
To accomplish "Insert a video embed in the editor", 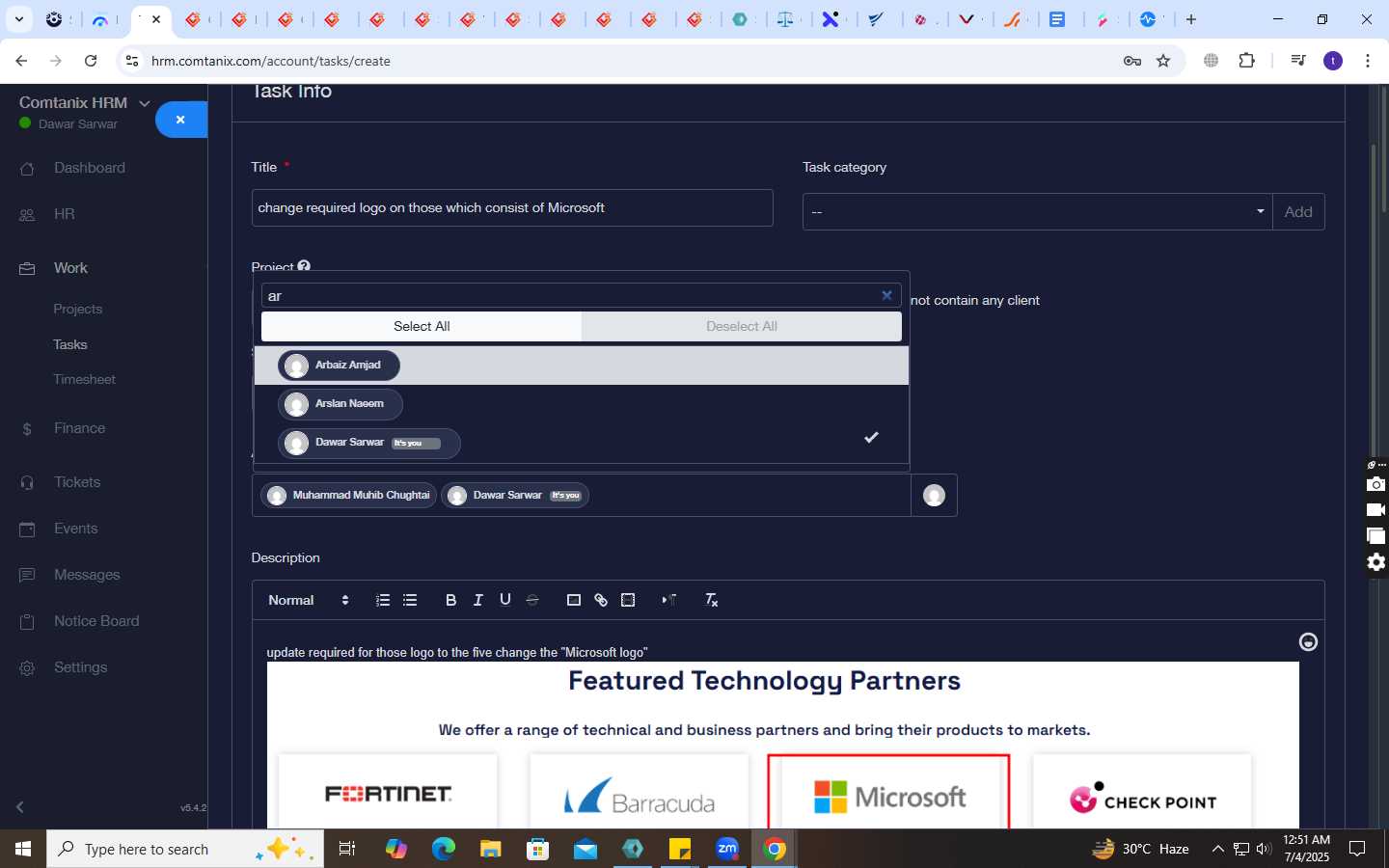I will coord(628,600).
